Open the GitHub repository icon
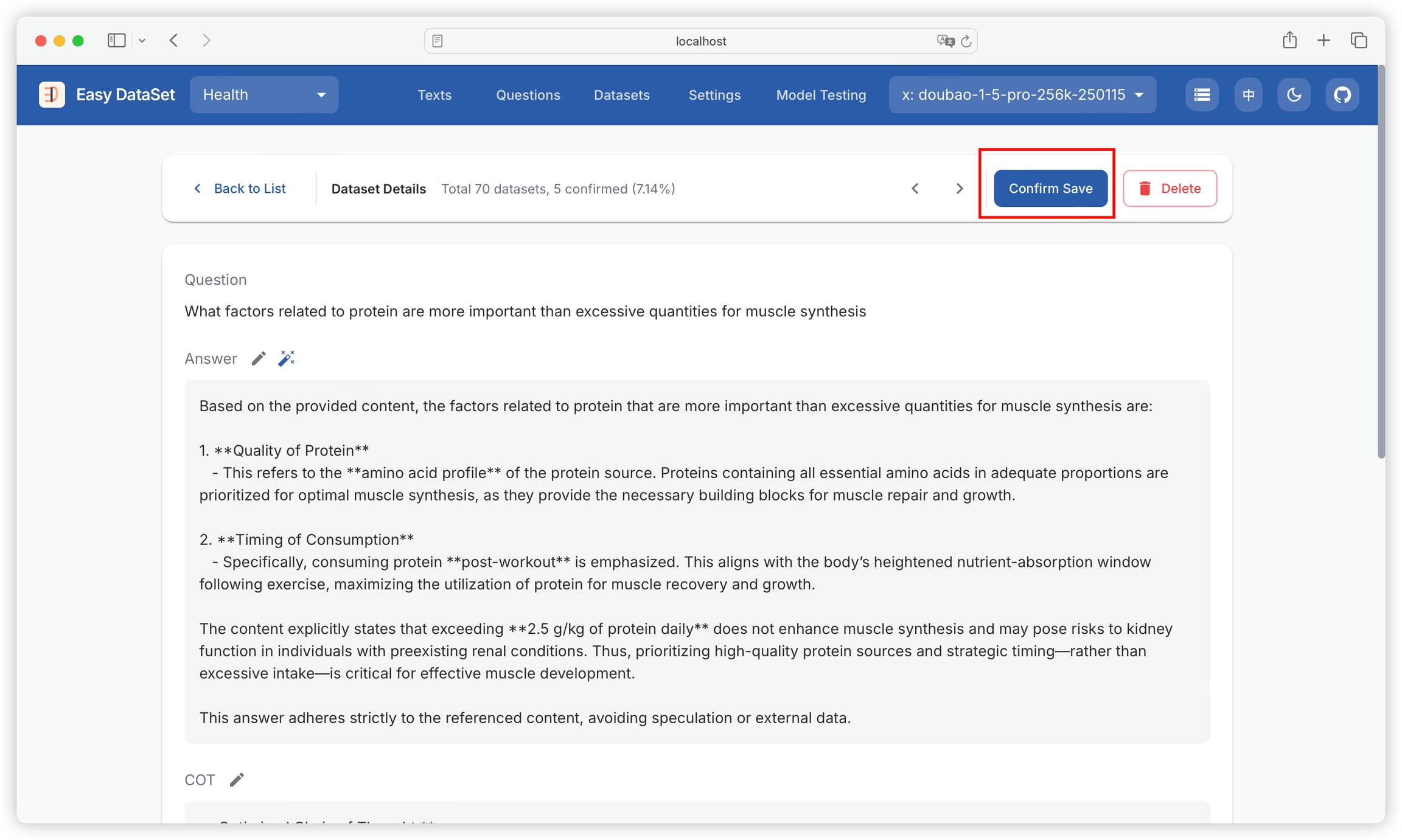The image size is (1402, 840). coord(1342,95)
